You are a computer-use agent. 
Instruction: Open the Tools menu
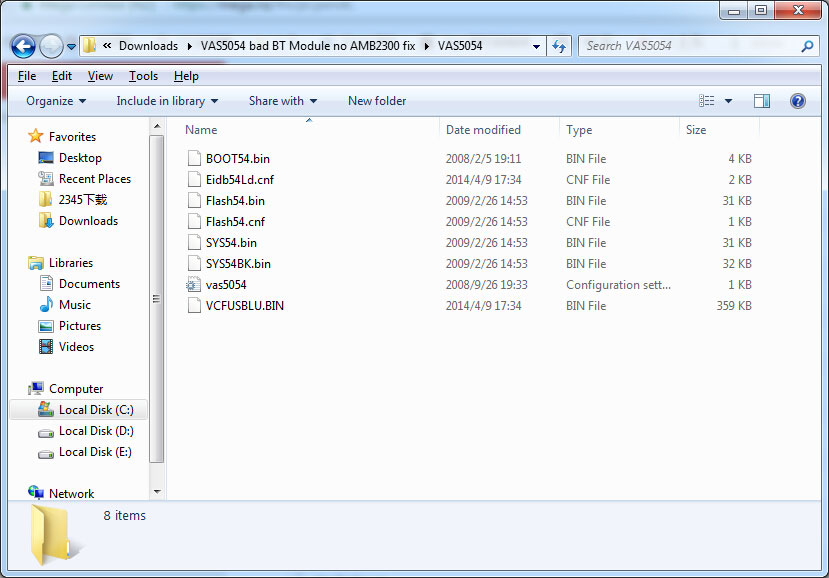(143, 76)
